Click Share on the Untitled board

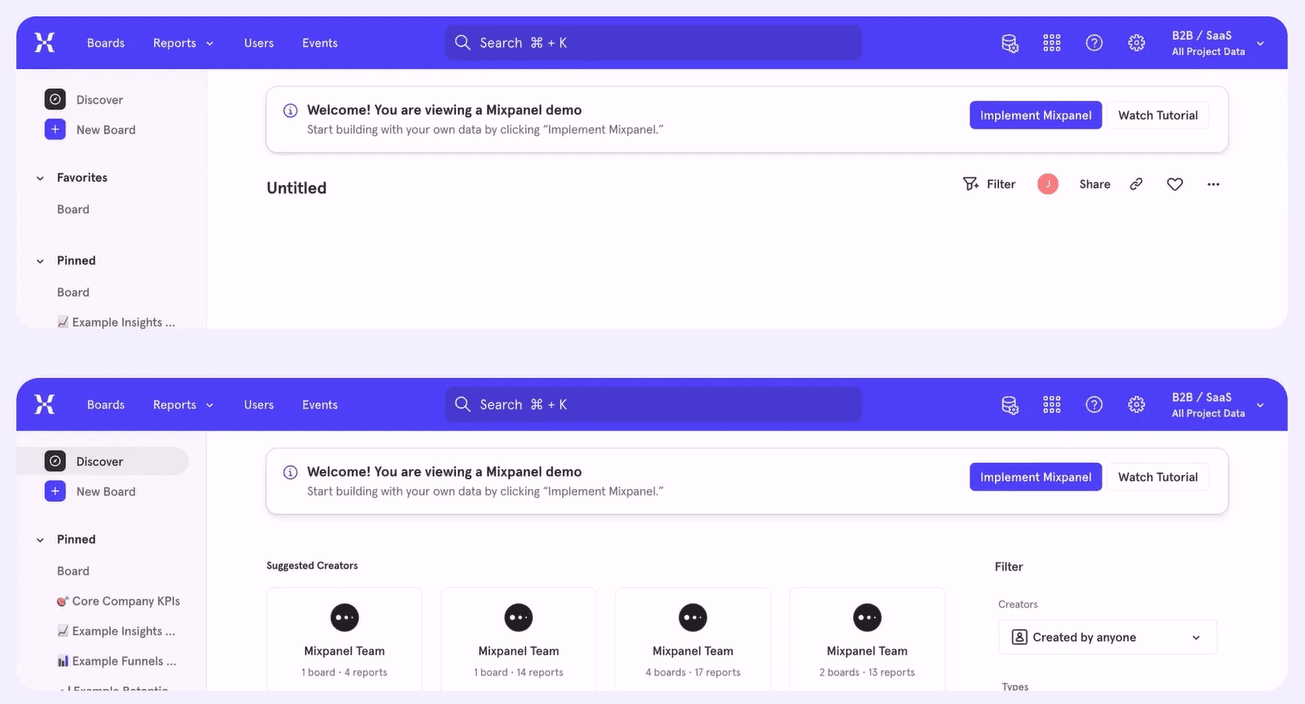pyautogui.click(x=1095, y=184)
